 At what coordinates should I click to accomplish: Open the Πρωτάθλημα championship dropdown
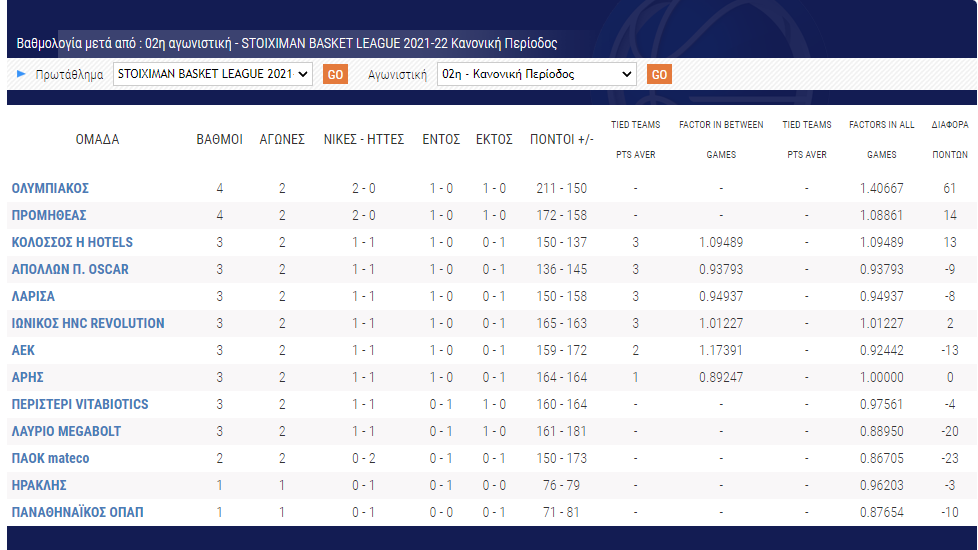[x=212, y=74]
